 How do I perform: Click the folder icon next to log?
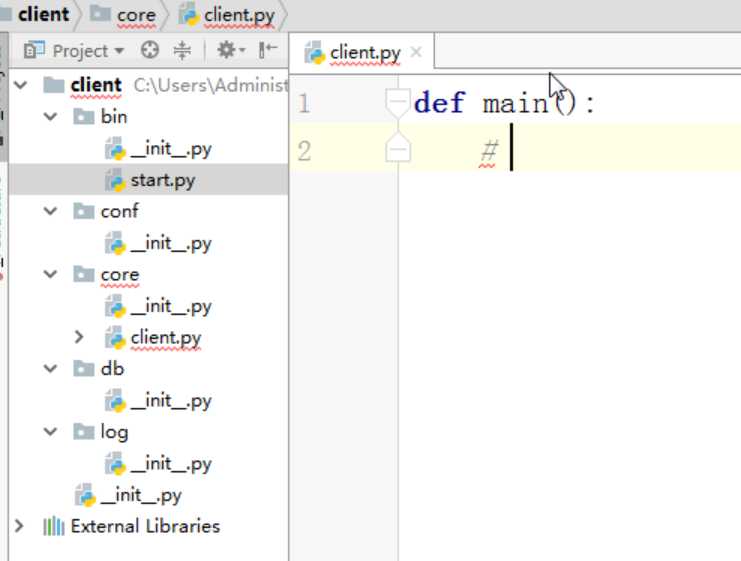click(x=84, y=431)
